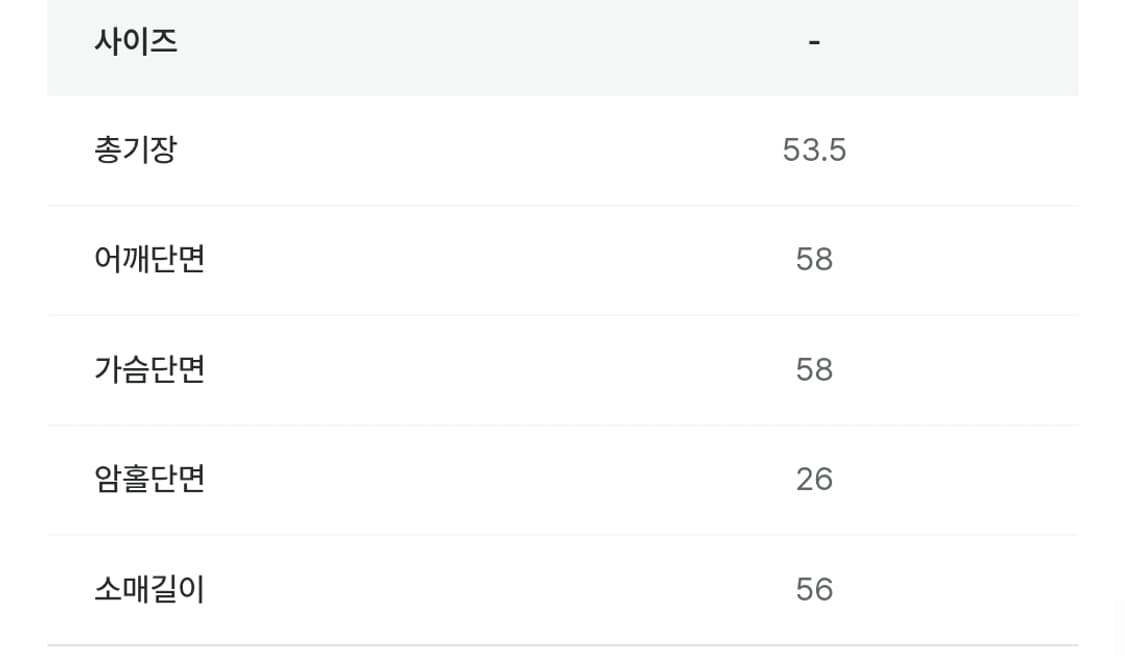
Task: Select the 가슴단면 label
Action: coord(150,370)
